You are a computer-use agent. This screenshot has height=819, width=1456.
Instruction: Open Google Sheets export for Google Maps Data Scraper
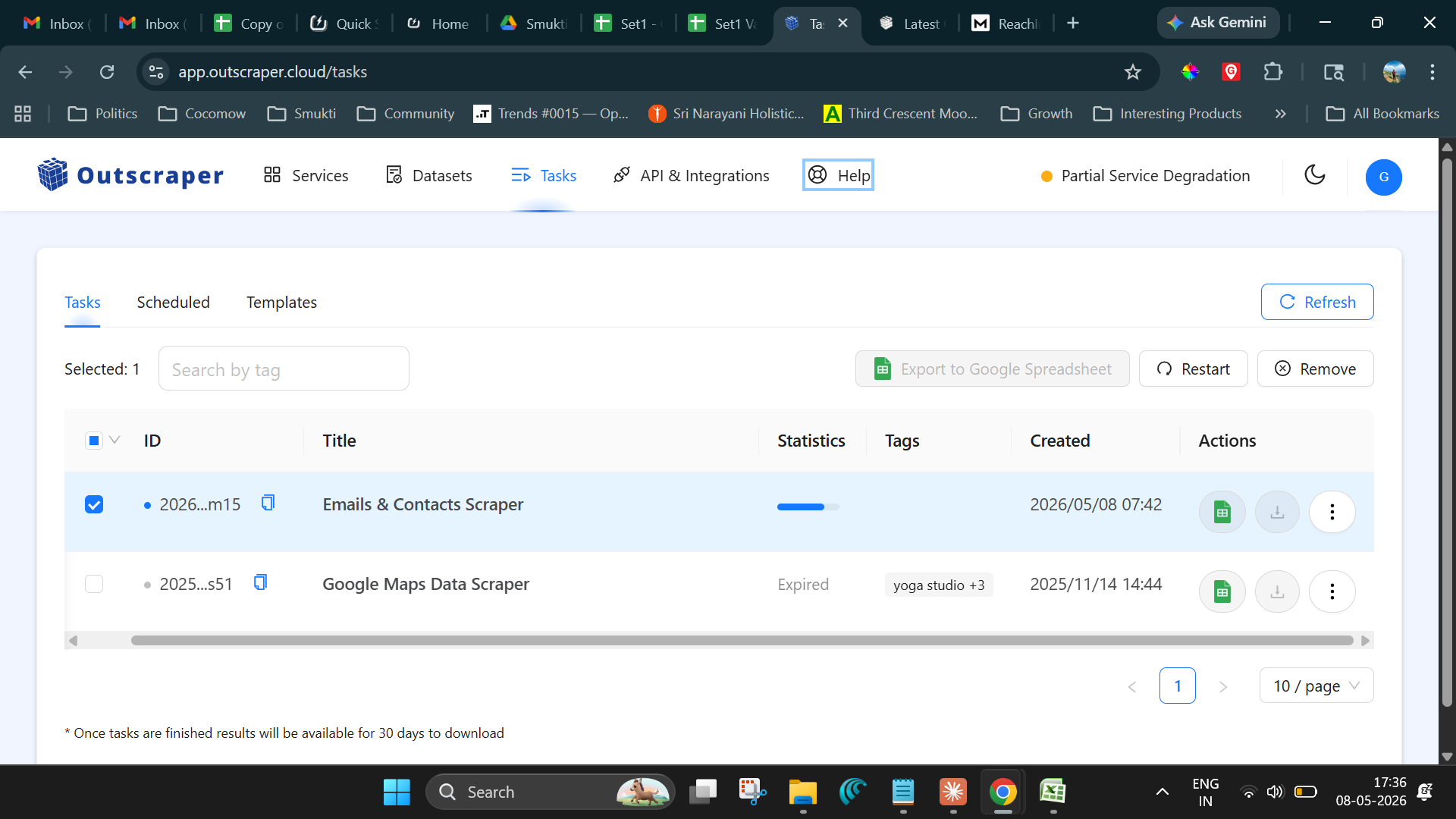tap(1222, 591)
